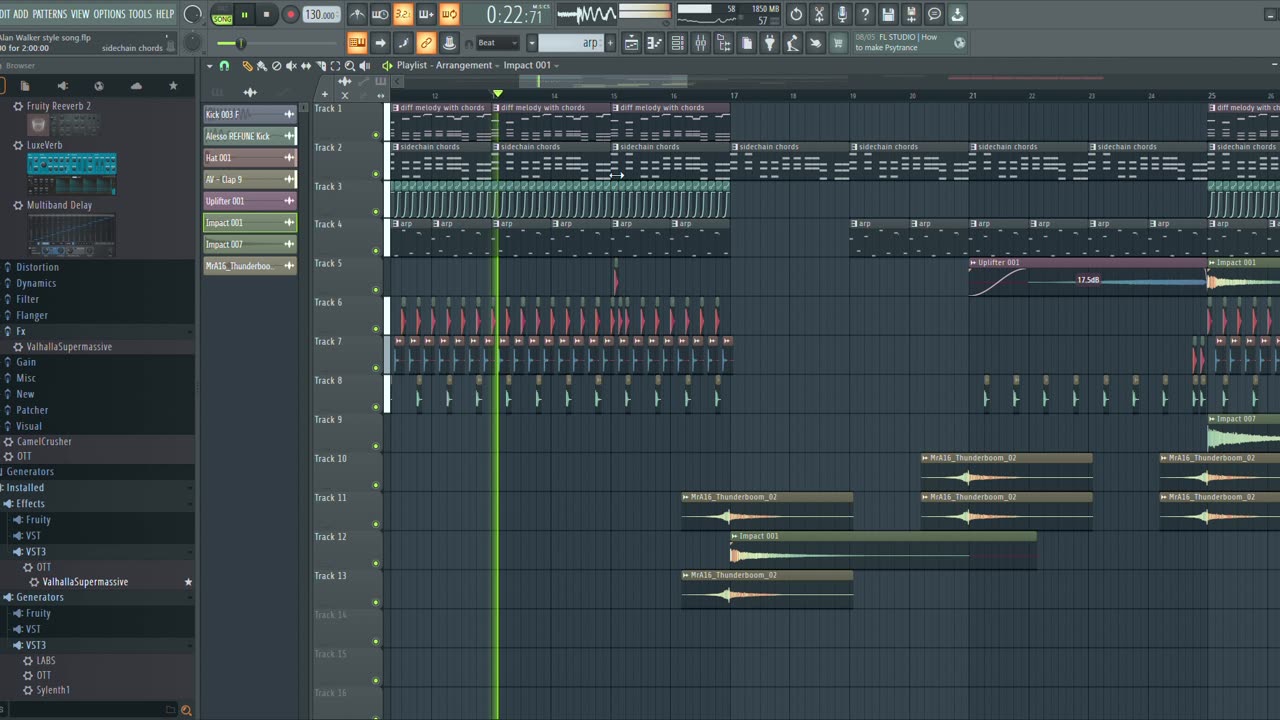This screenshot has height=720, width=1280.
Task: Click the render audio export icon
Action: pyautogui.click(x=911, y=14)
